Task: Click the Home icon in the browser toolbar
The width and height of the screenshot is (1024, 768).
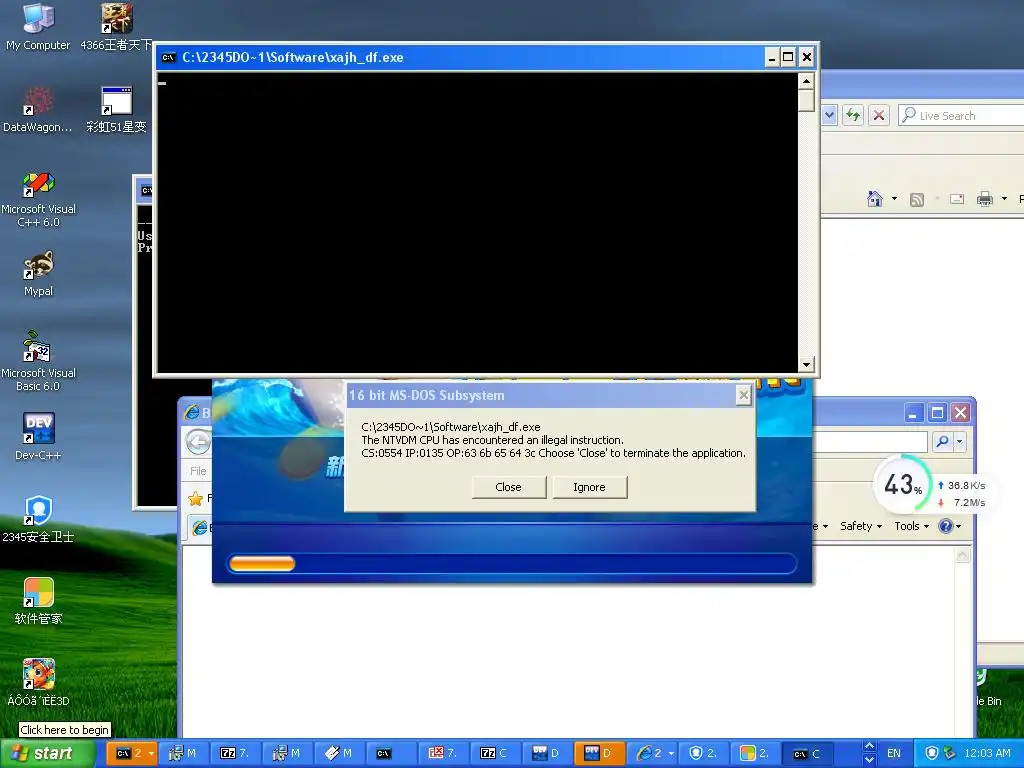Action: click(875, 199)
